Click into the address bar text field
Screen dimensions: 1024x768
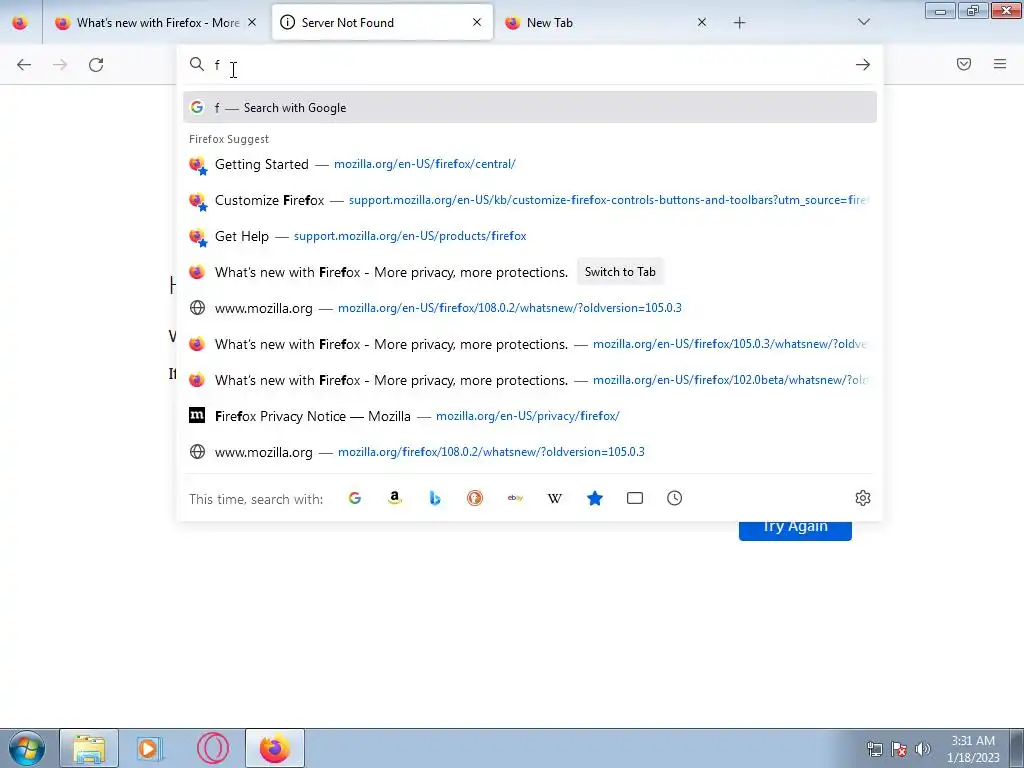(529, 65)
